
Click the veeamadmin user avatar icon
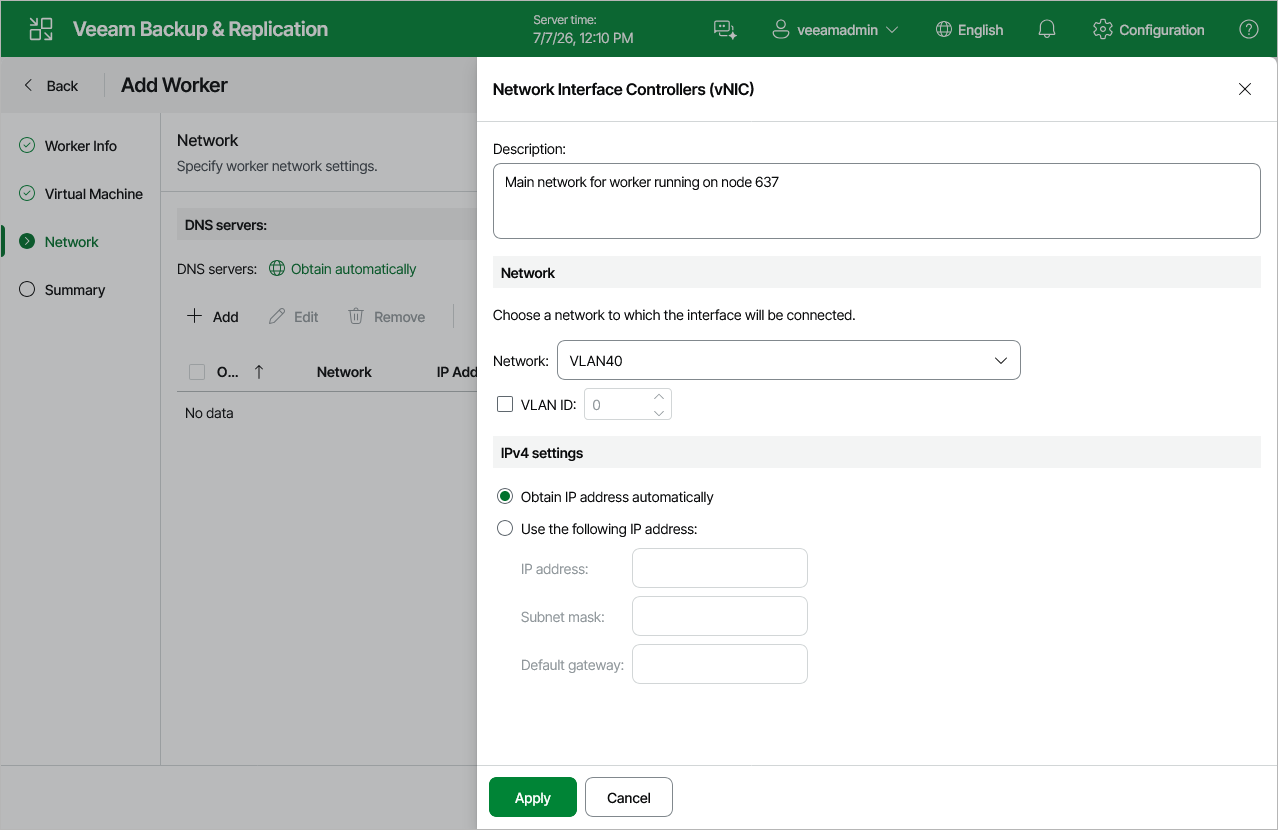tap(781, 29)
